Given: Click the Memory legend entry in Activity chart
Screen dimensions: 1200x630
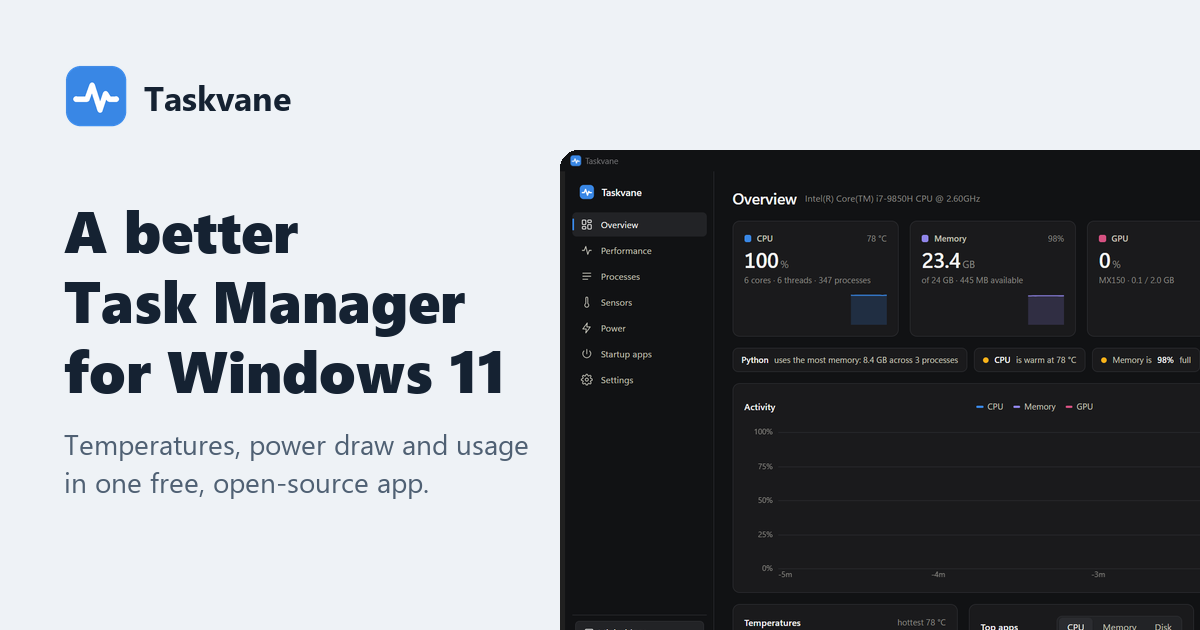Looking at the screenshot, I should tap(1034, 407).
